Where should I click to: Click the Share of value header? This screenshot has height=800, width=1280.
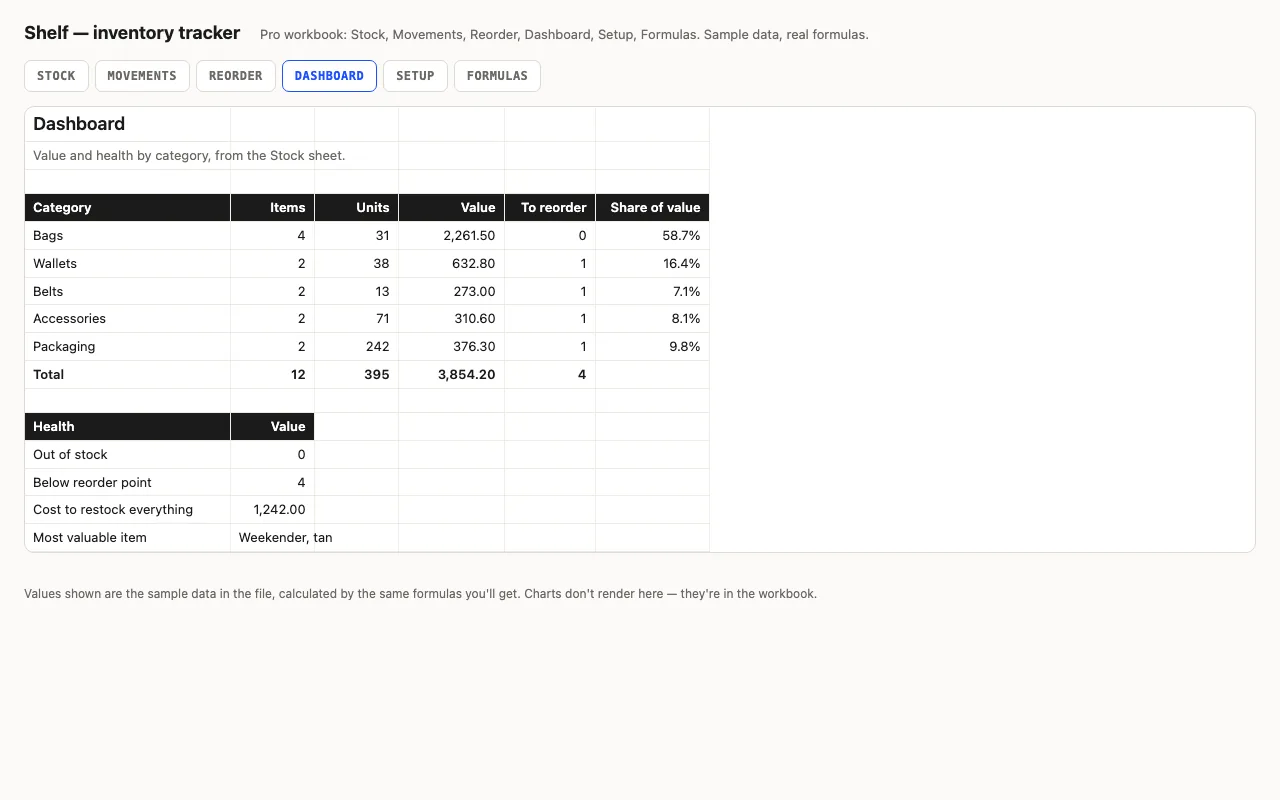(653, 208)
